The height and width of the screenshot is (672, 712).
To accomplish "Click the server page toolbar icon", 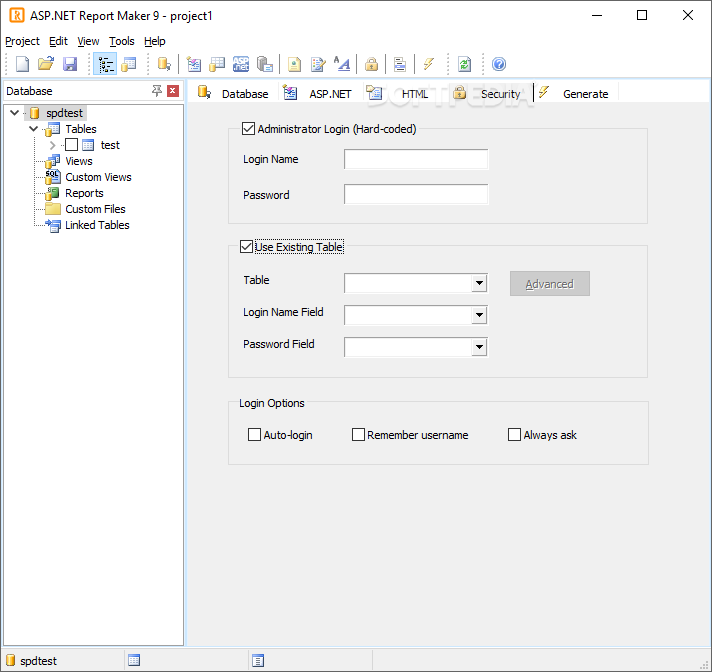I will (265, 64).
